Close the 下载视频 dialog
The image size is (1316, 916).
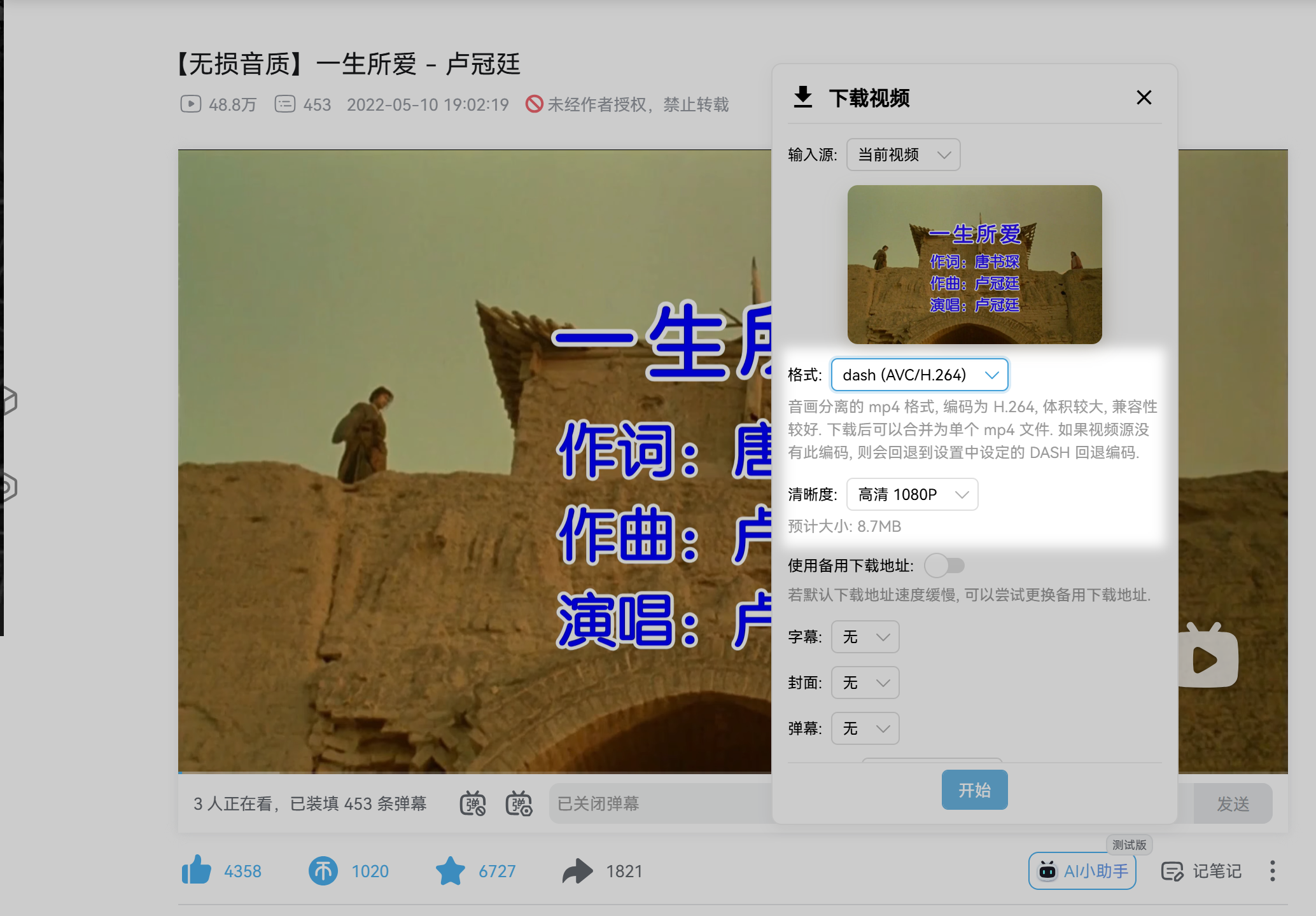pos(1144,97)
